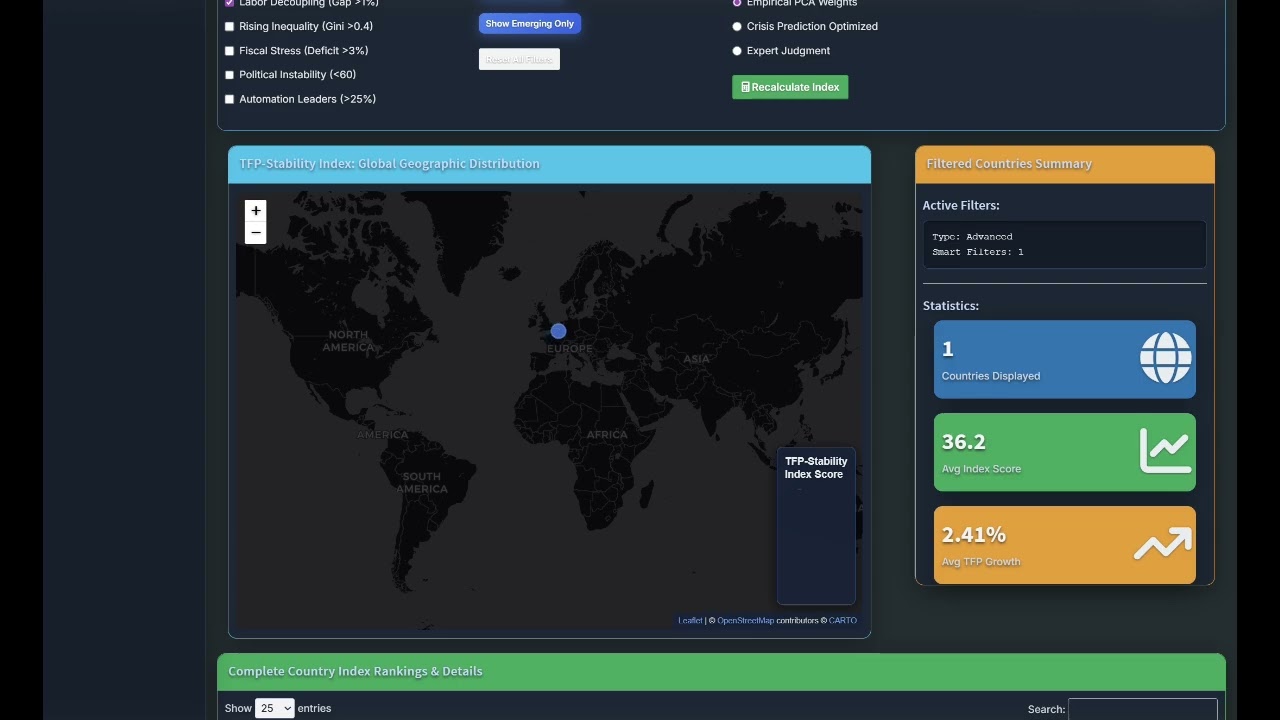Click 'Complete Country Index Rankings & Details' header

721,671
